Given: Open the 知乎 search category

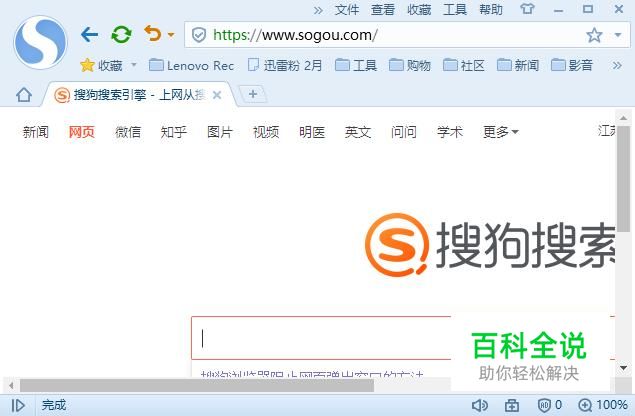Looking at the screenshot, I should (173, 132).
